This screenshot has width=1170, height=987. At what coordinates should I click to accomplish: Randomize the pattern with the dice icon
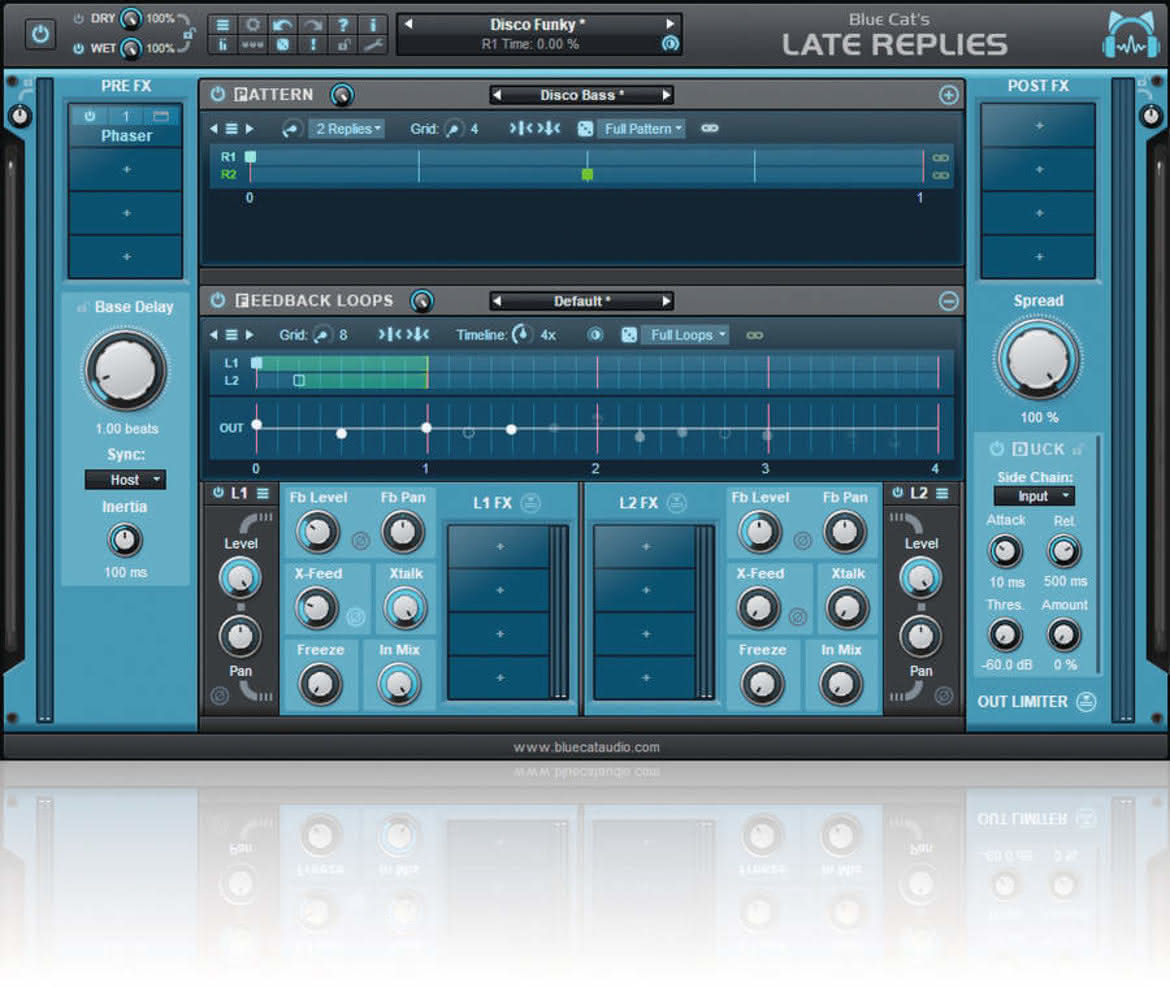tap(586, 129)
